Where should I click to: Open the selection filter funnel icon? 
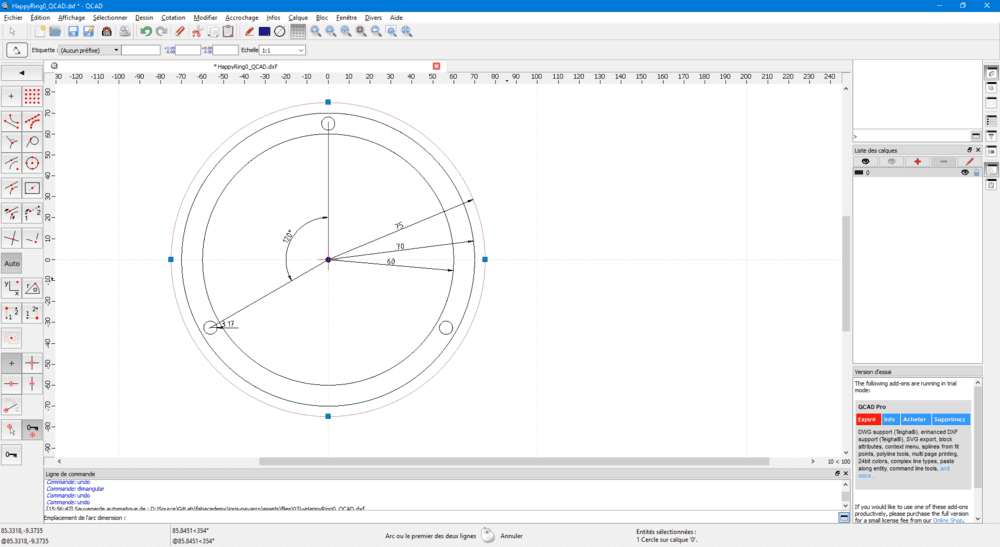click(991, 136)
